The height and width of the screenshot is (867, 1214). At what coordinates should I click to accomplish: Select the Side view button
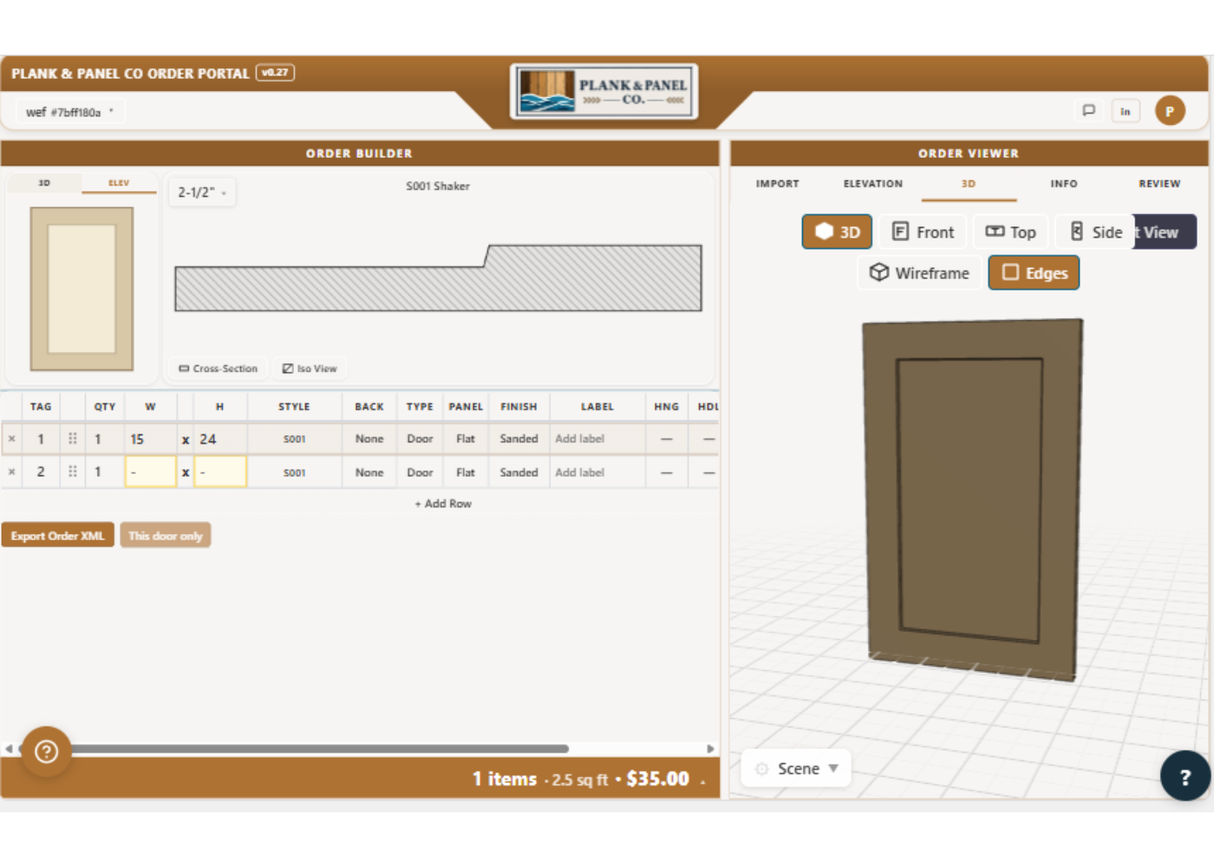[x=1096, y=232]
